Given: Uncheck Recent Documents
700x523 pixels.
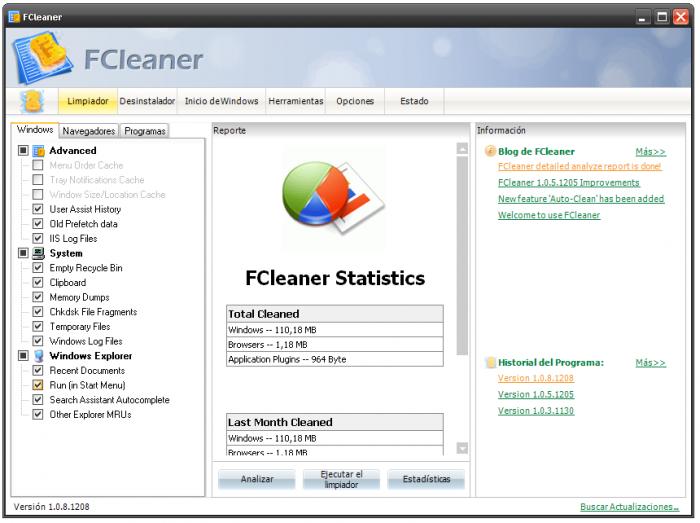Looking at the screenshot, I should 38,370.
